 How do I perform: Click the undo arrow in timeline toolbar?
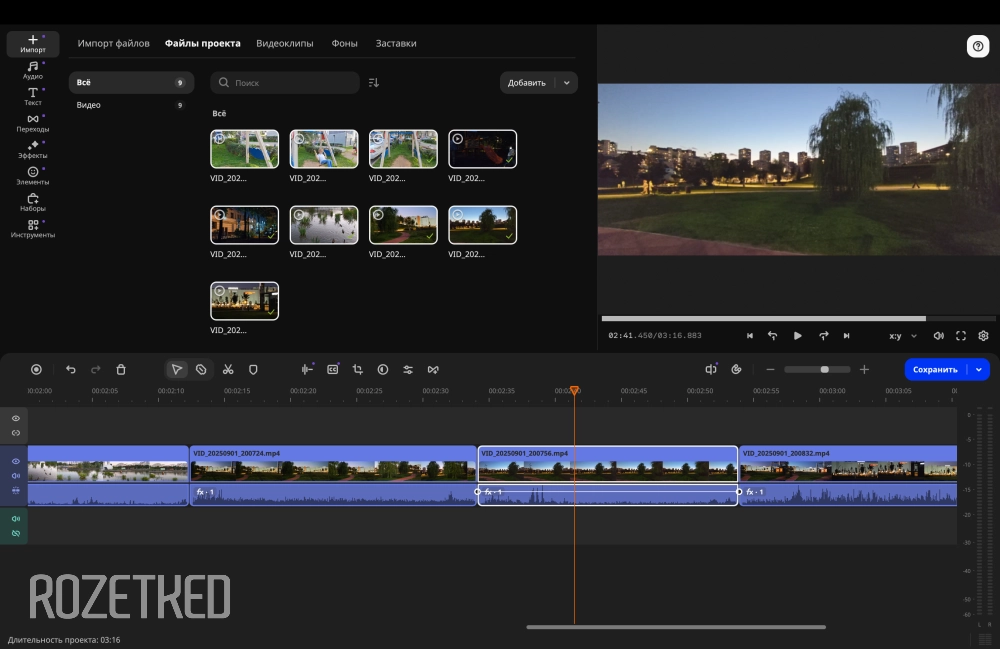click(70, 369)
